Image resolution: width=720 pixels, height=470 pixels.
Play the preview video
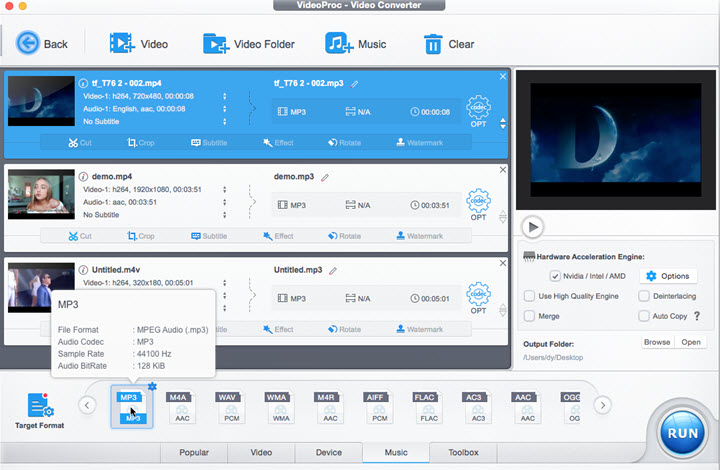click(533, 227)
